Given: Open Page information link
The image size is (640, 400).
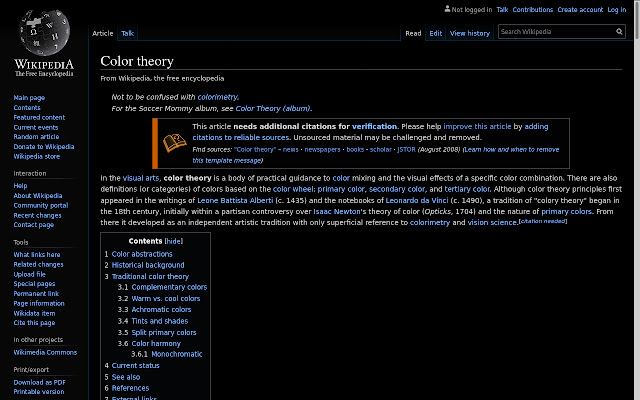Looking at the screenshot, I should (x=39, y=303).
